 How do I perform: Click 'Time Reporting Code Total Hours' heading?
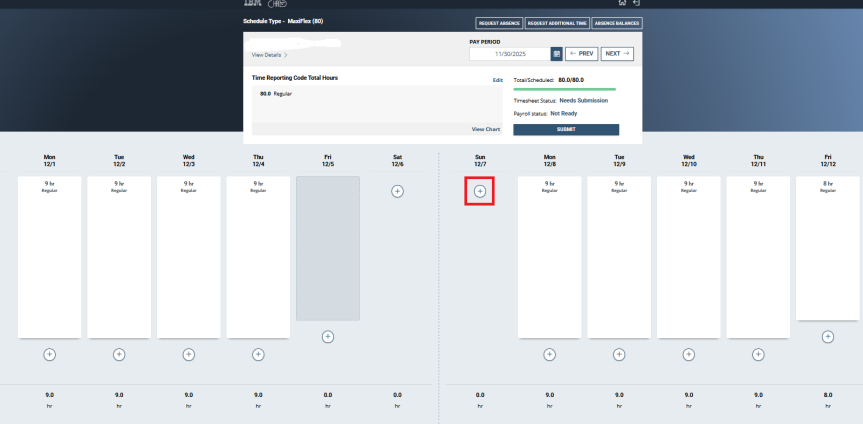[x=294, y=78]
